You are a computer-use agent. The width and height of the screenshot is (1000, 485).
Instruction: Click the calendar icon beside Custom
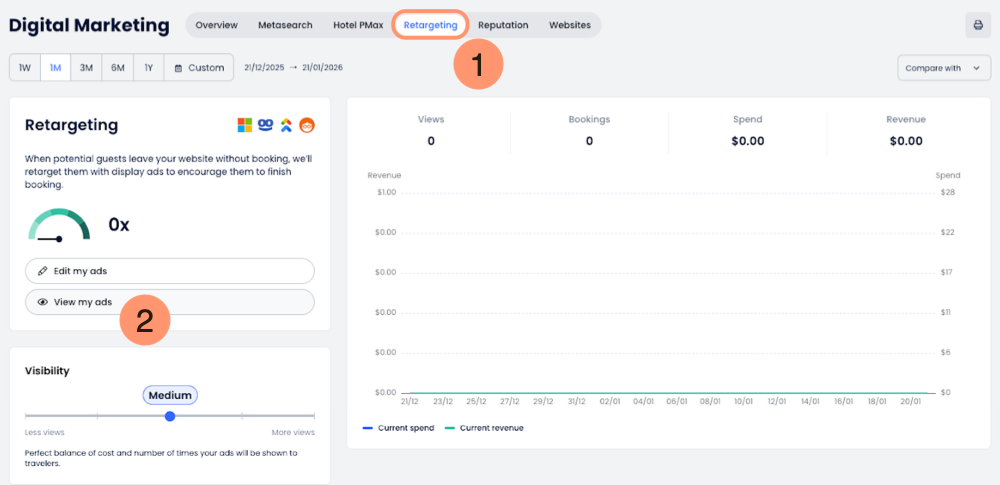pos(178,68)
